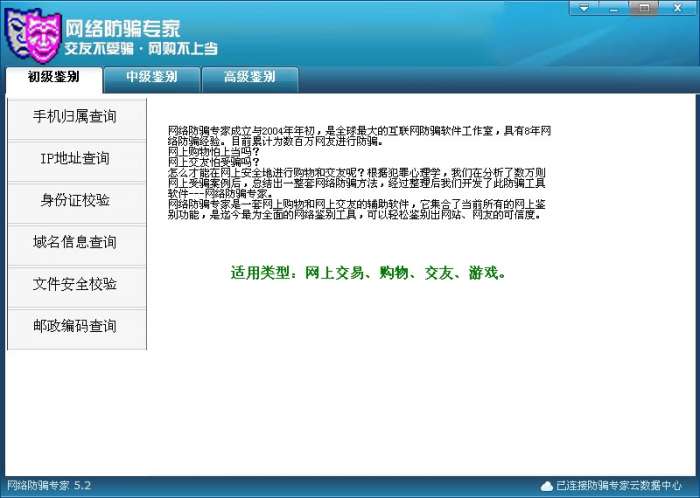Maximize the 网络防骗专家 window

643,8
